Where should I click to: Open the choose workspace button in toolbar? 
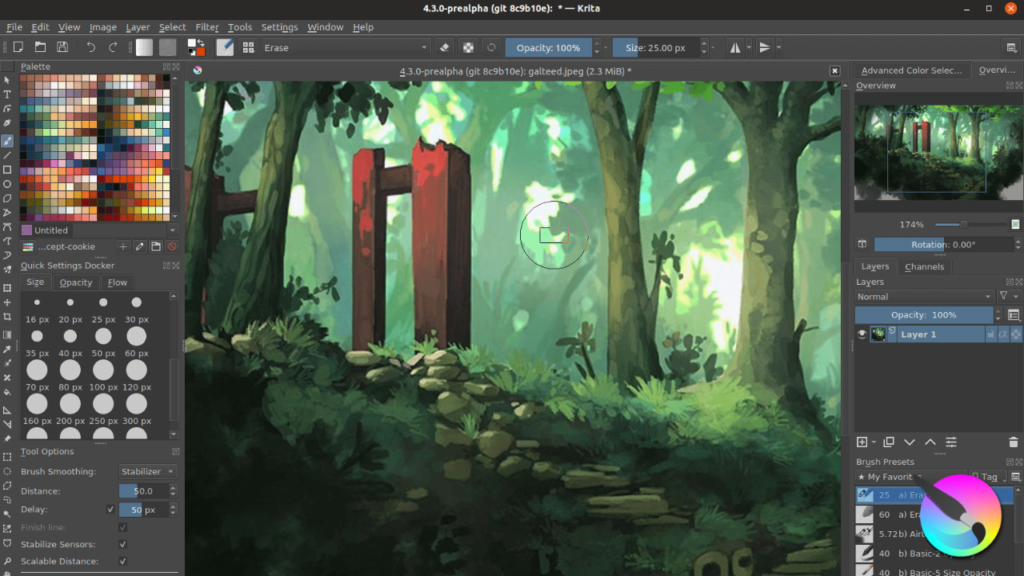coord(1011,48)
